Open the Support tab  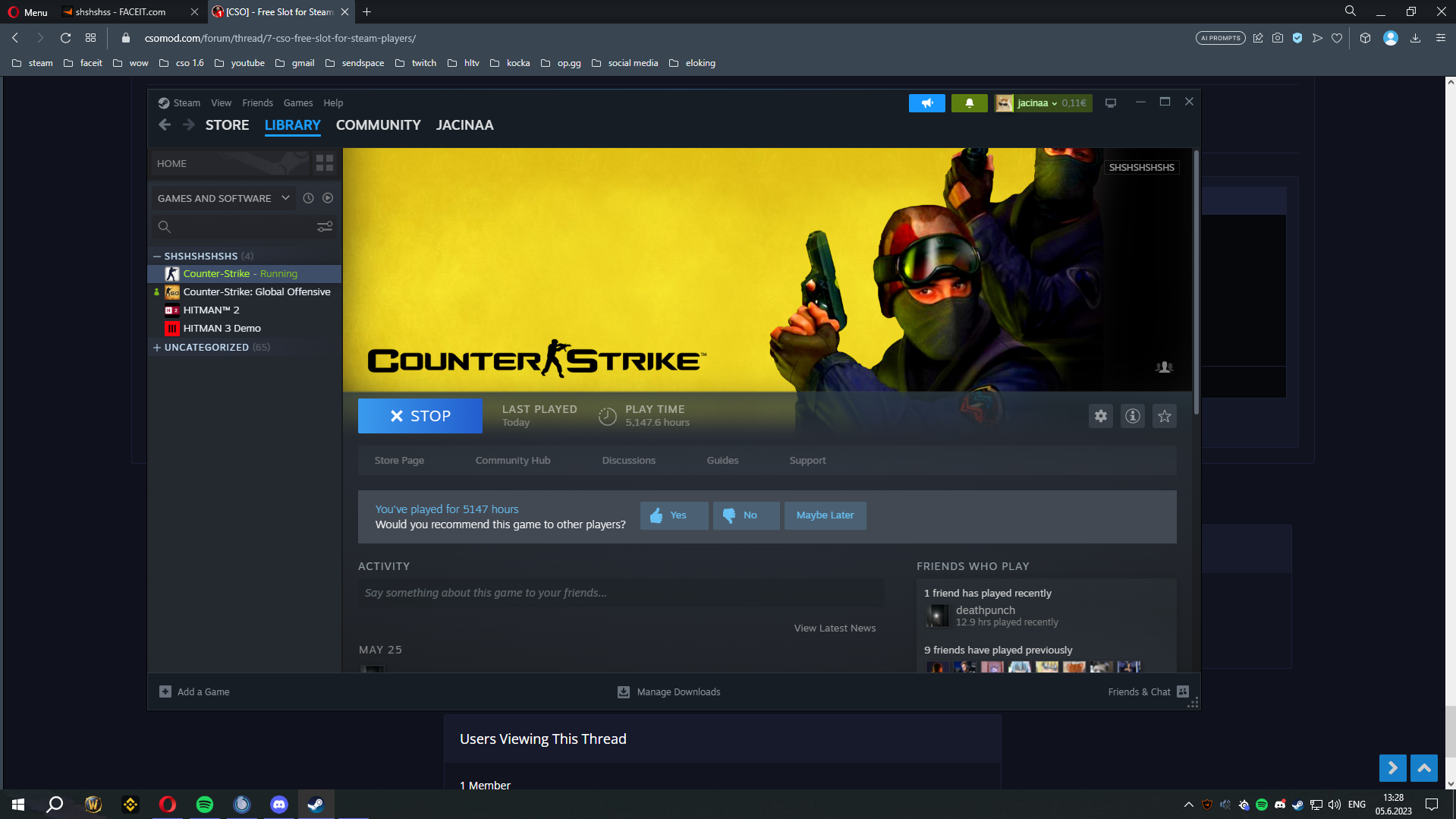click(x=807, y=461)
